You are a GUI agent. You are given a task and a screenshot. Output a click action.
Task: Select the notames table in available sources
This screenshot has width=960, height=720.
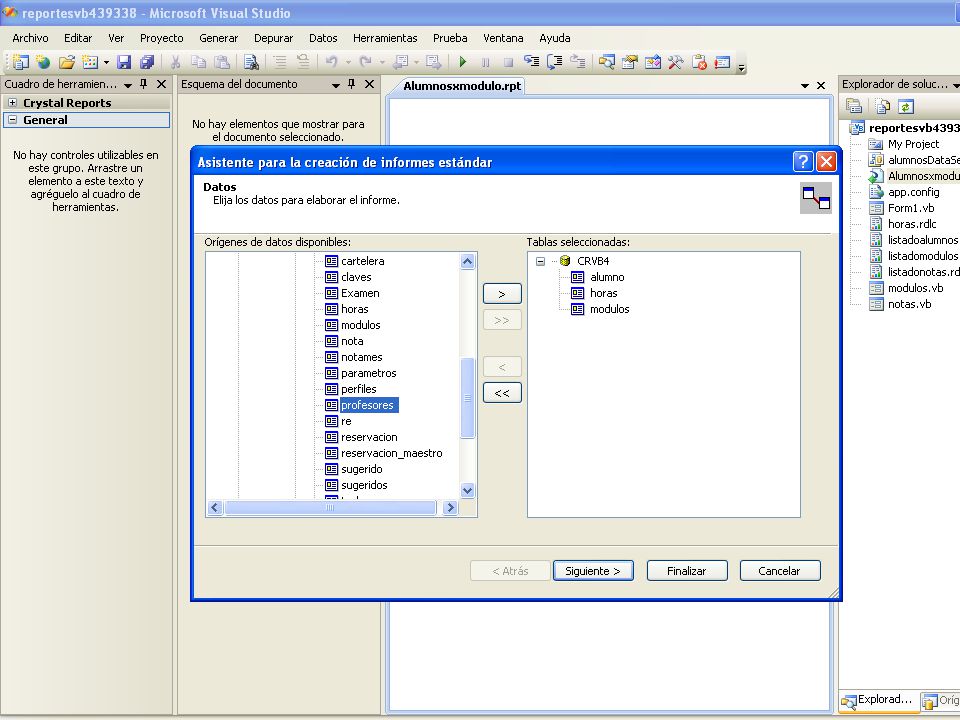pos(361,357)
